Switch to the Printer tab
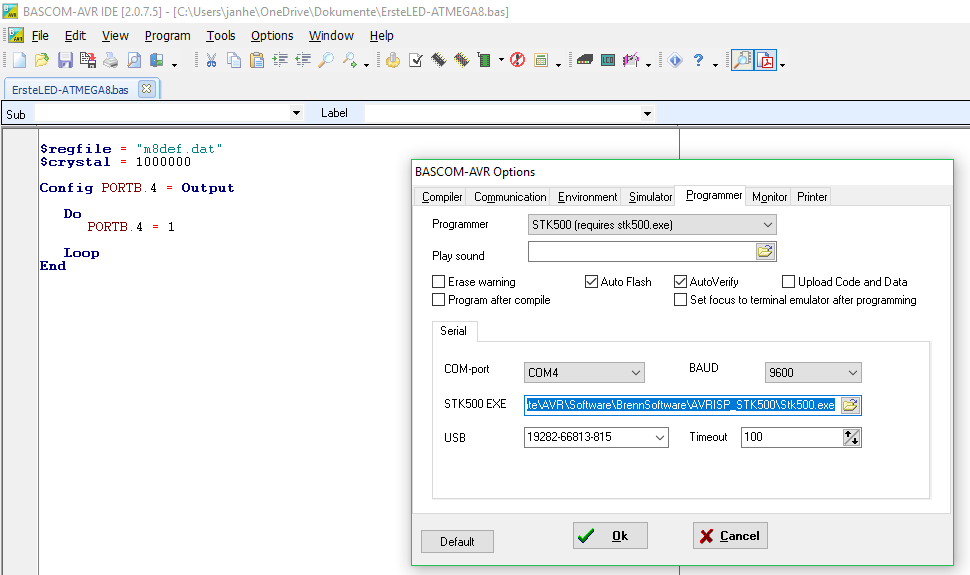 tap(812, 197)
